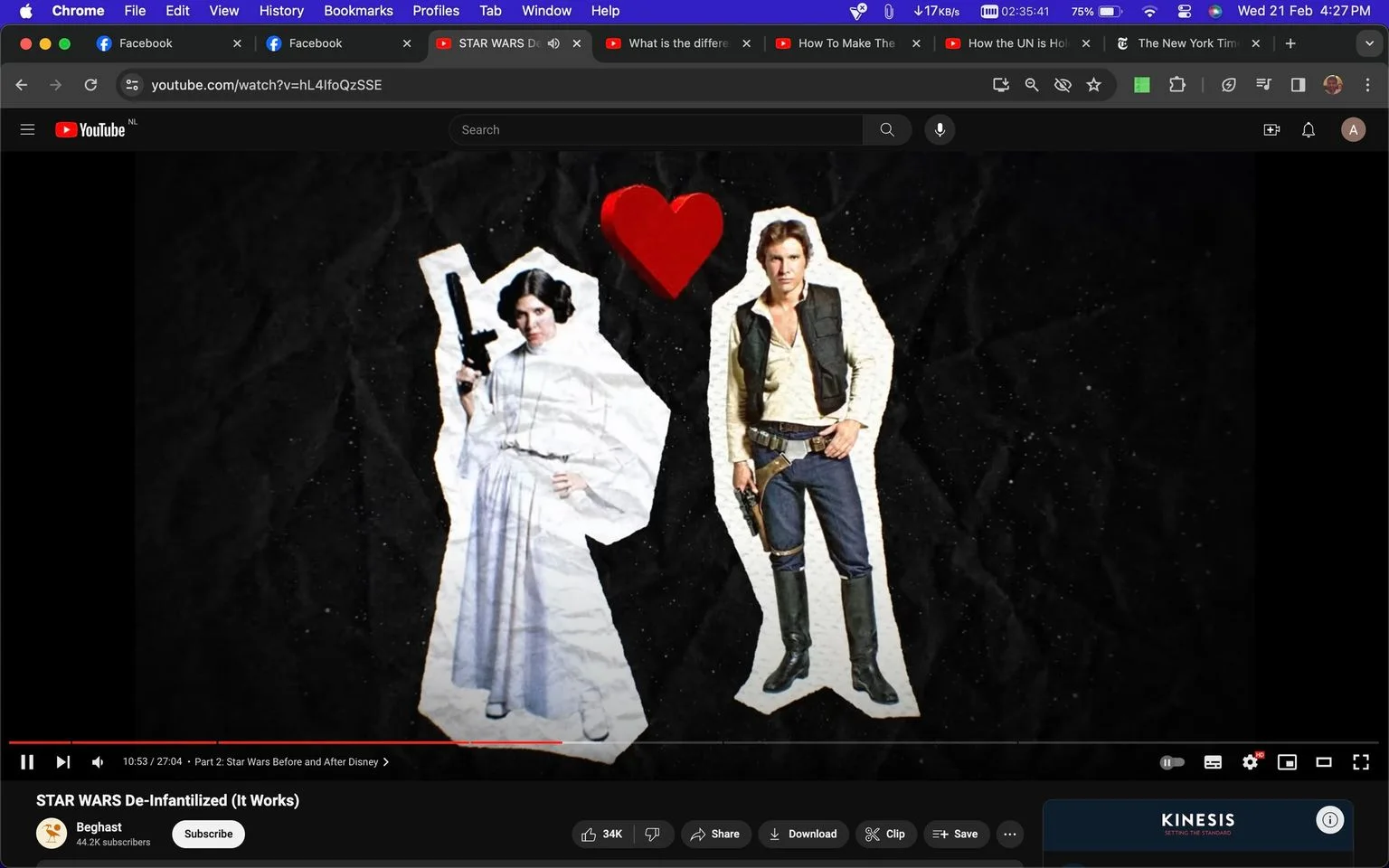Viewport: 1389px width, 868px height.
Task: Expand chapter Part 2: Star Wars Before and After Disney
Action: click(x=291, y=762)
